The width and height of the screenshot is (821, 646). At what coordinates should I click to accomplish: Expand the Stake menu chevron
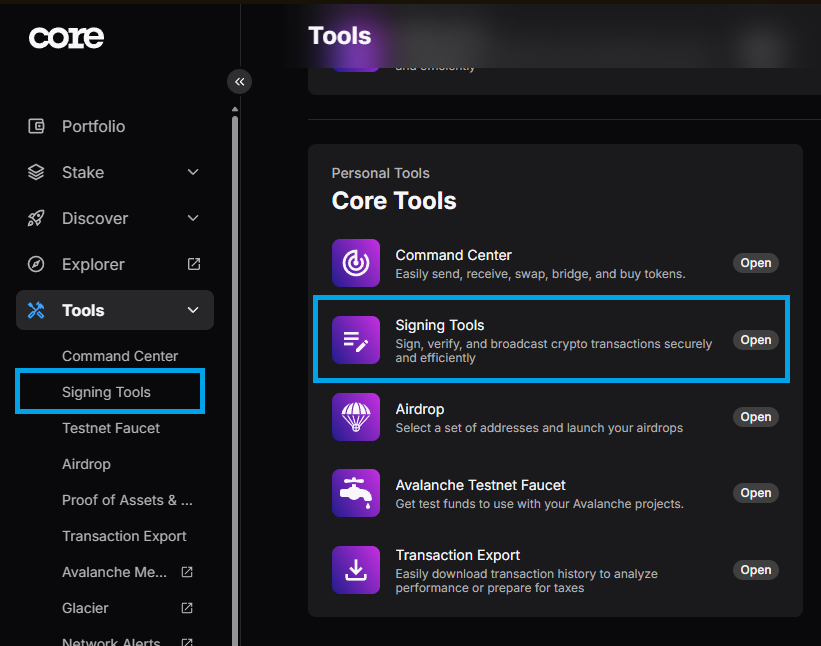coord(193,172)
